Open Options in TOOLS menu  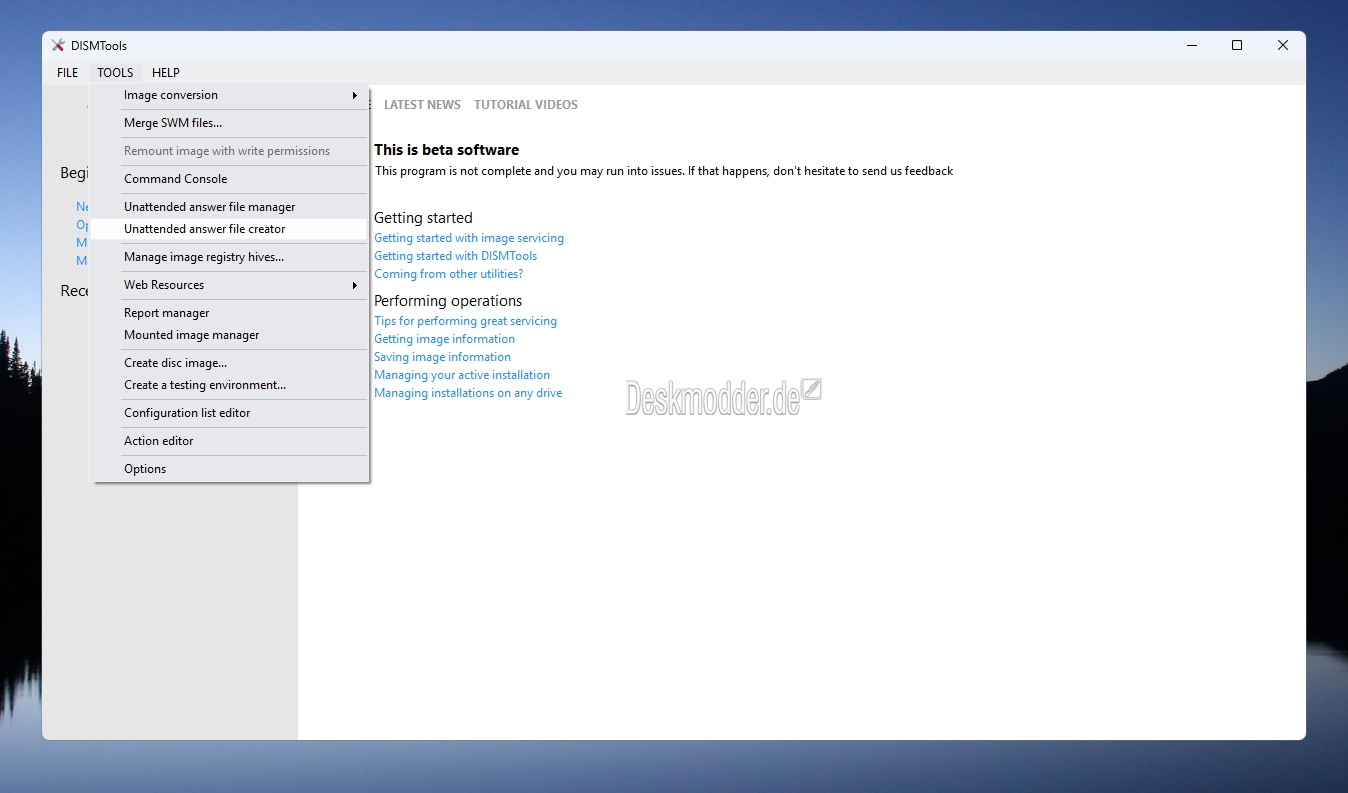(230, 469)
